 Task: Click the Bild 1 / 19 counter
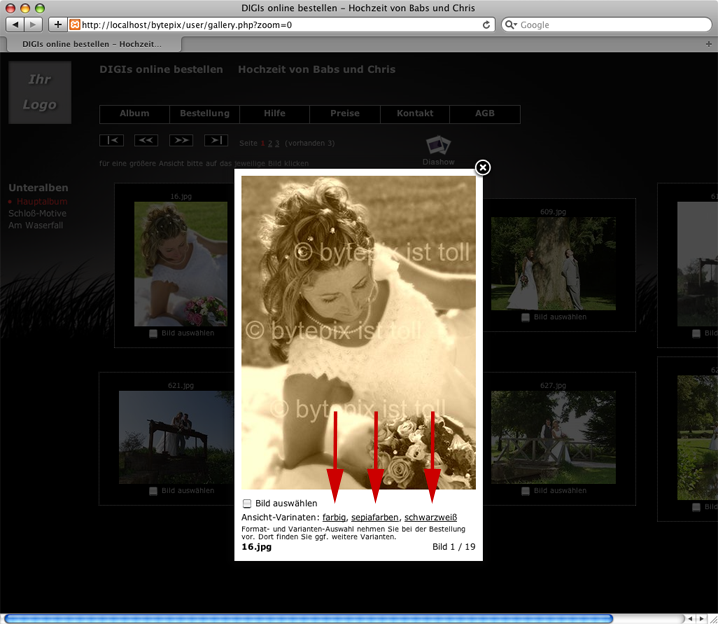[x=454, y=547]
